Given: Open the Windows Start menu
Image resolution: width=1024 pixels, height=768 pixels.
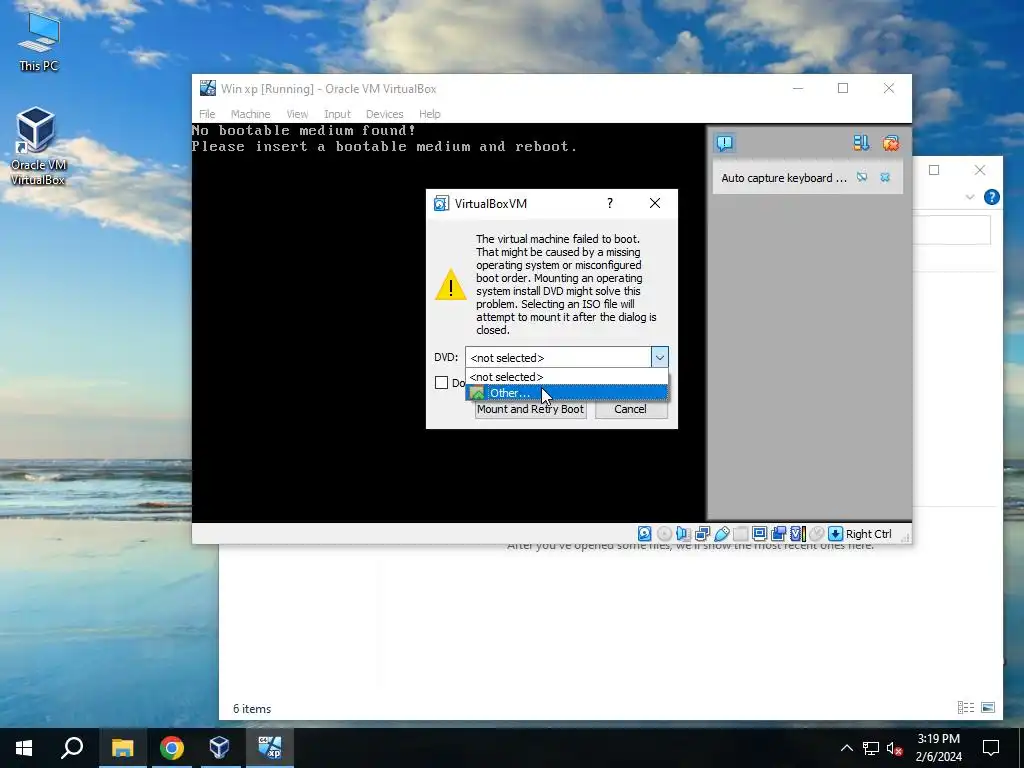Looking at the screenshot, I should coord(24,748).
